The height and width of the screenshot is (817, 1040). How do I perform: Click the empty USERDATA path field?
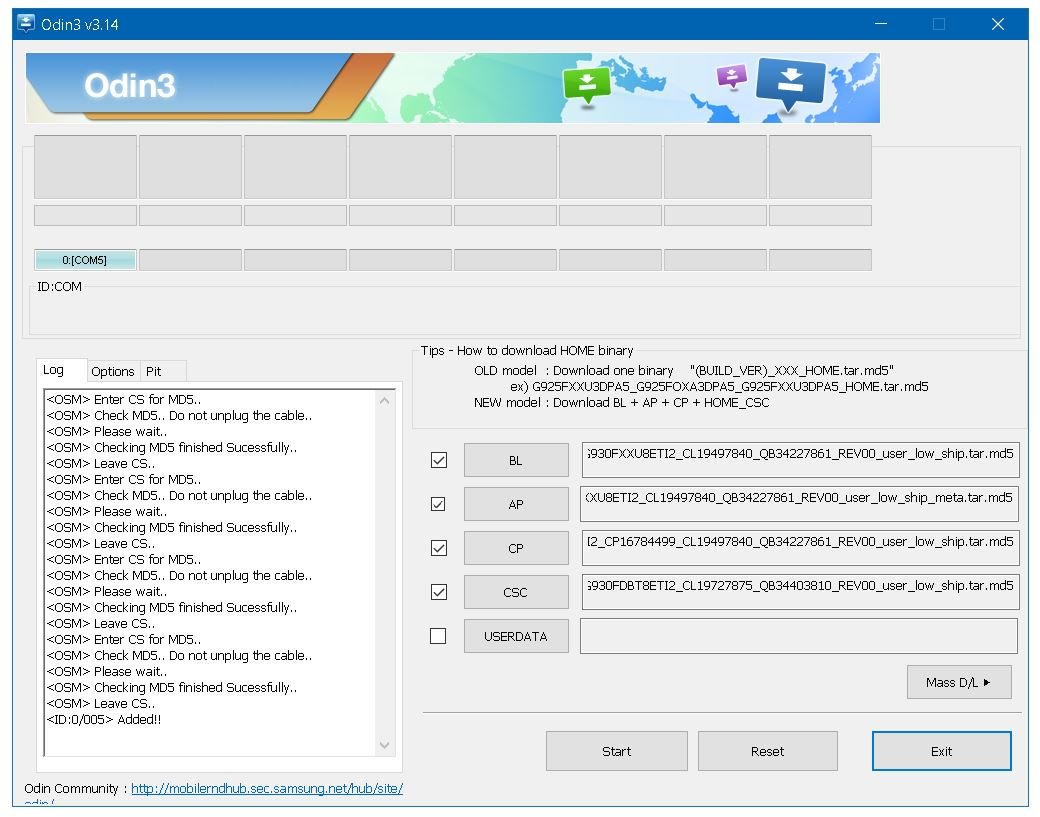pyautogui.click(x=799, y=636)
